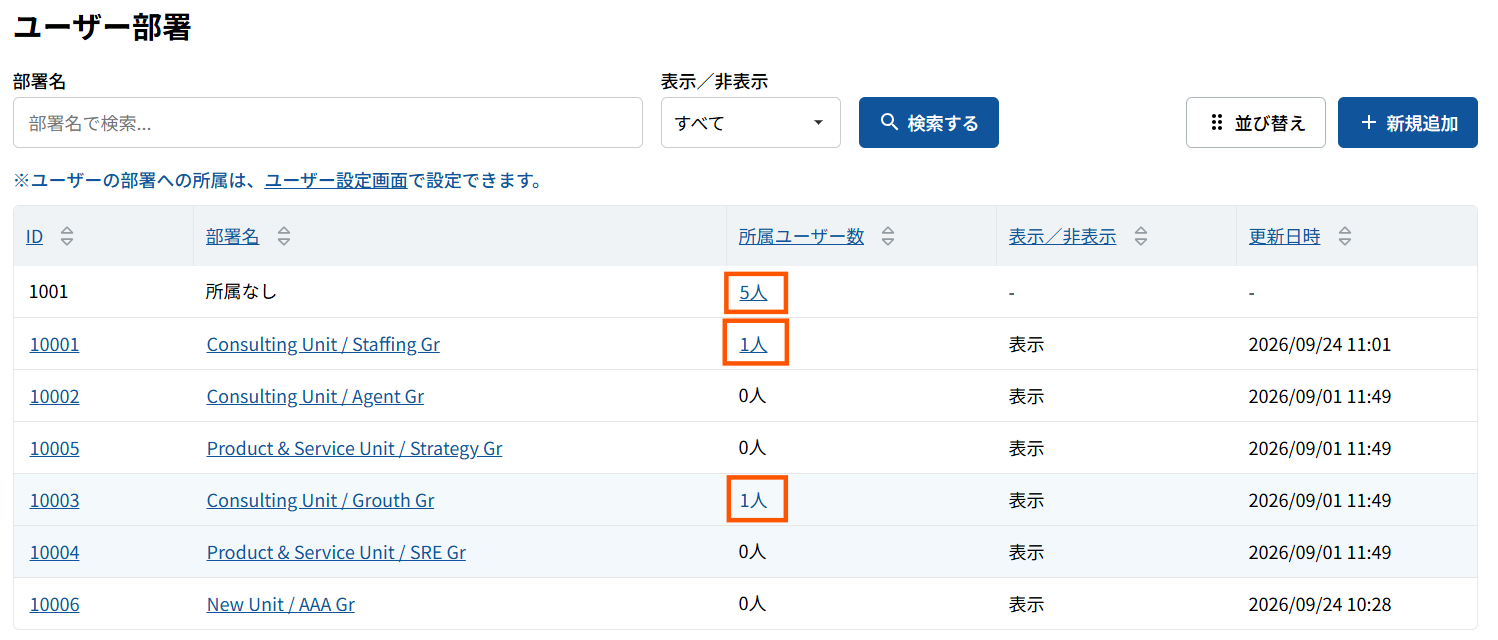Screen dimensions: 1498x640
Task: Open the 1人 link for Grouth Gr
Action: tap(753, 501)
